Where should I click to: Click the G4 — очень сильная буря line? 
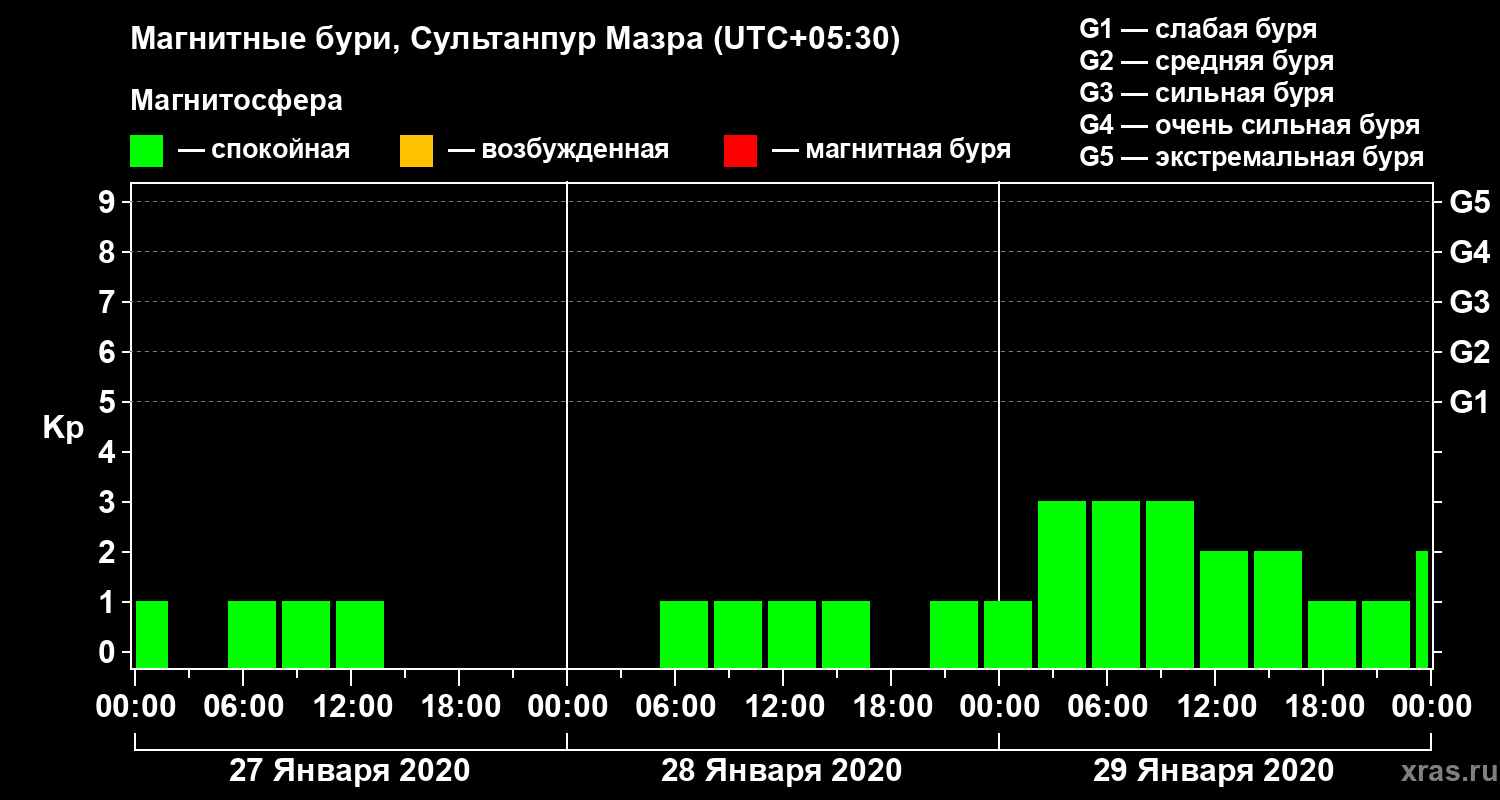[x=1249, y=126]
